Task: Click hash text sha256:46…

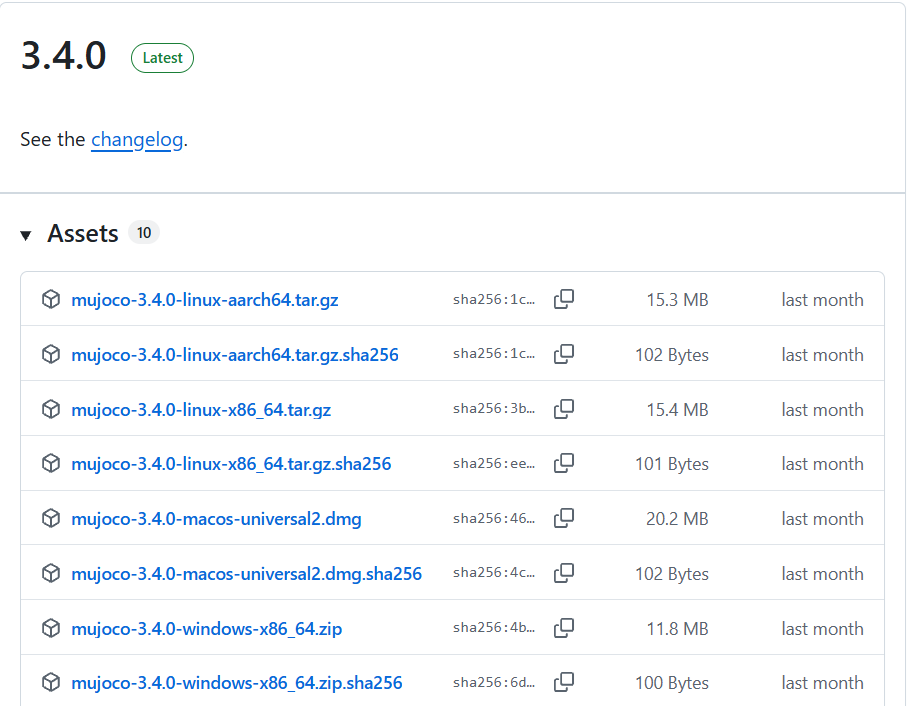Action: click(494, 518)
